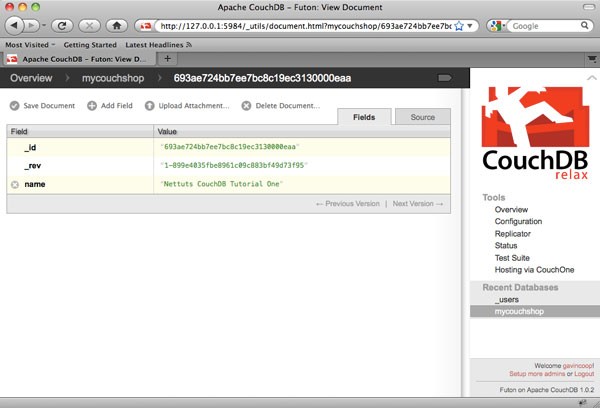Click the window toolbar toggle pill button

pyautogui.click(x=589, y=7)
